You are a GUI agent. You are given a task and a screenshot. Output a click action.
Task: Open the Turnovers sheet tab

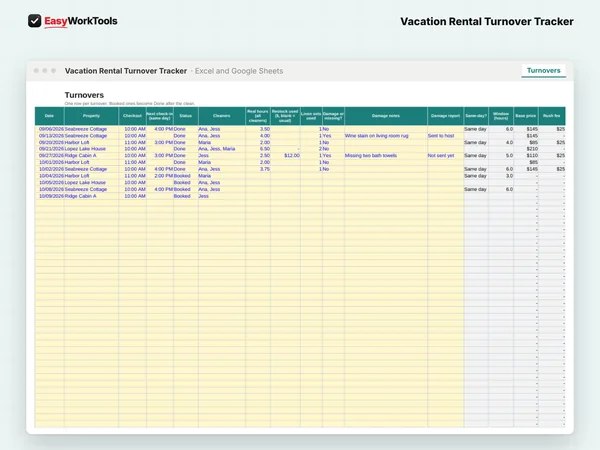tap(543, 70)
